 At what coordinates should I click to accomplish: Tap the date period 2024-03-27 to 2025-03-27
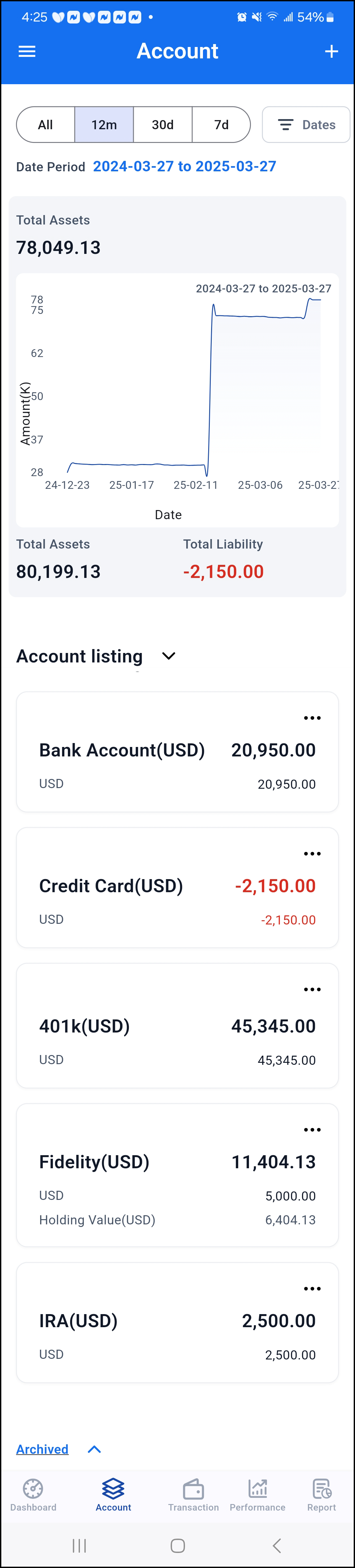point(184,167)
